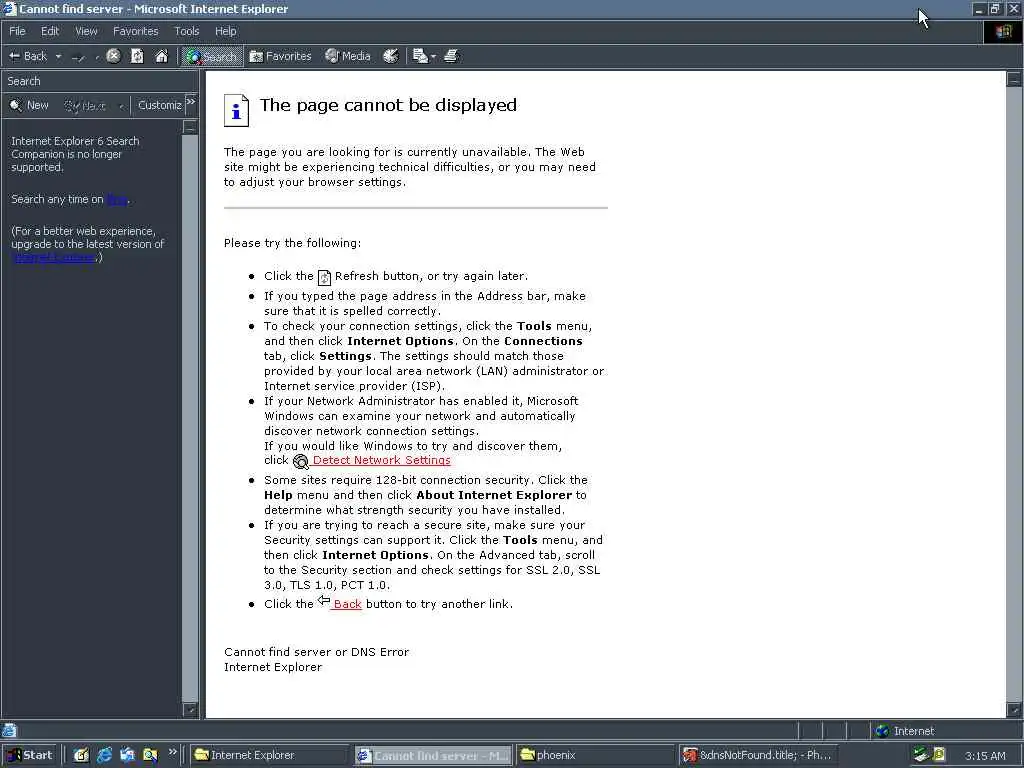Click the main page scrollbar up arrow
This screenshot has height=768, width=1024.
click(1014, 80)
